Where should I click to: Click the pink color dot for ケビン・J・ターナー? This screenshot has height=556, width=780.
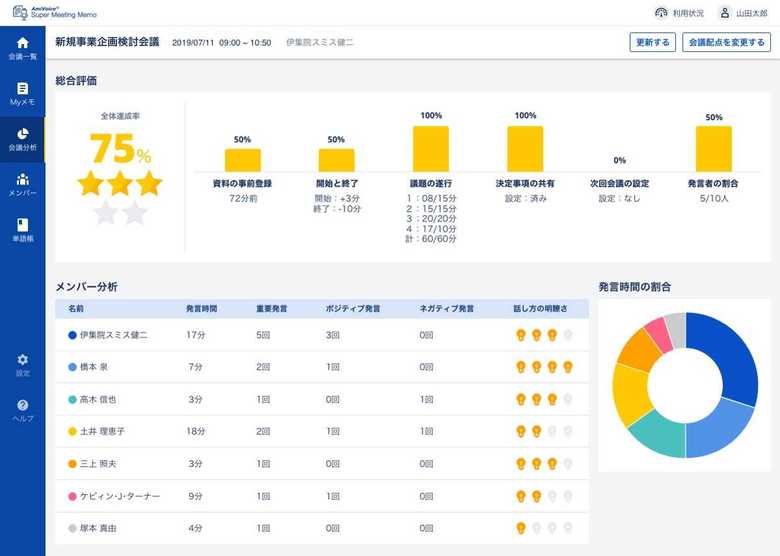click(x=72, y=496)
